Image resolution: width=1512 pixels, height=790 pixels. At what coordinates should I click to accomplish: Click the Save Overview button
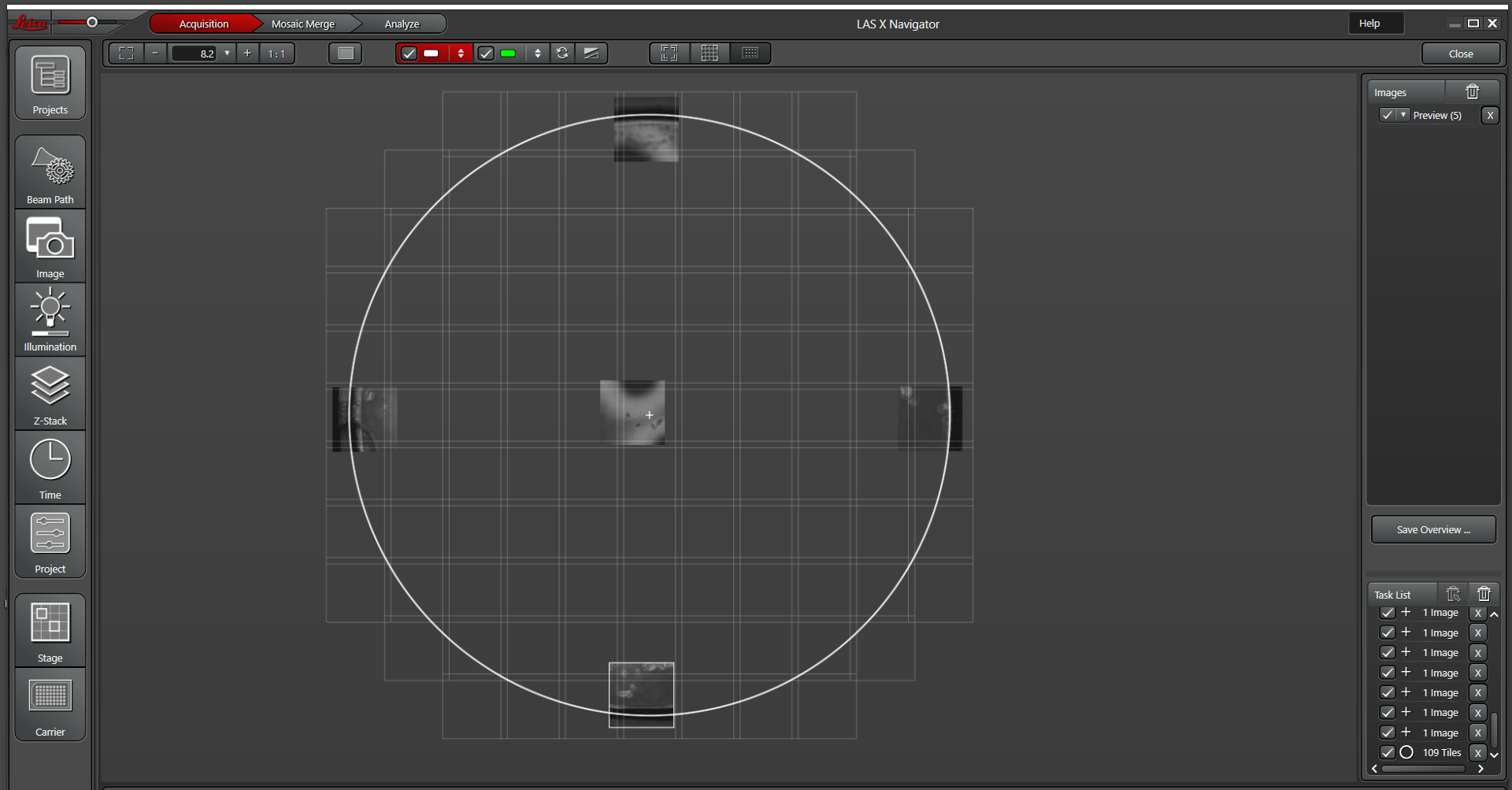pos(1432,530)
